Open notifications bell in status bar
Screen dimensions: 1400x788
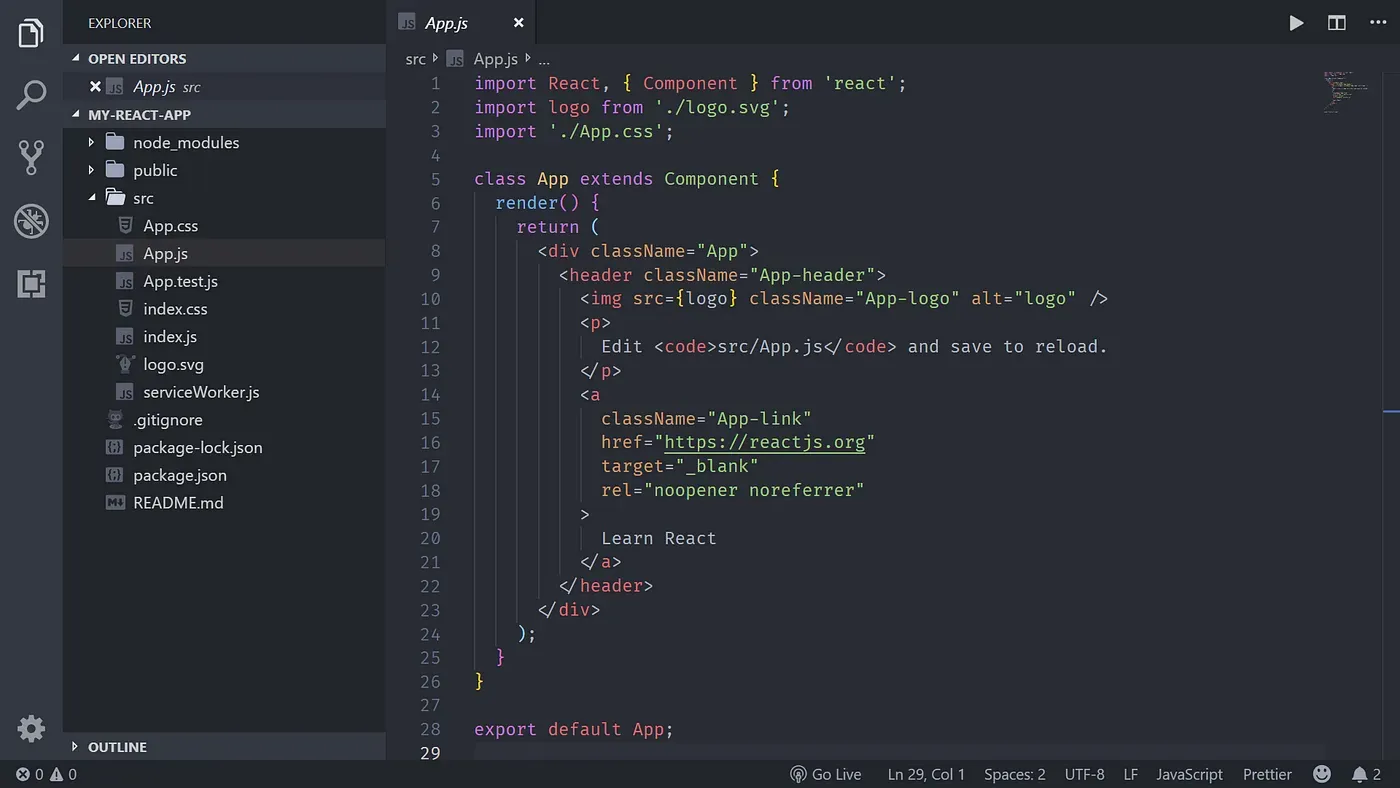1366,774
